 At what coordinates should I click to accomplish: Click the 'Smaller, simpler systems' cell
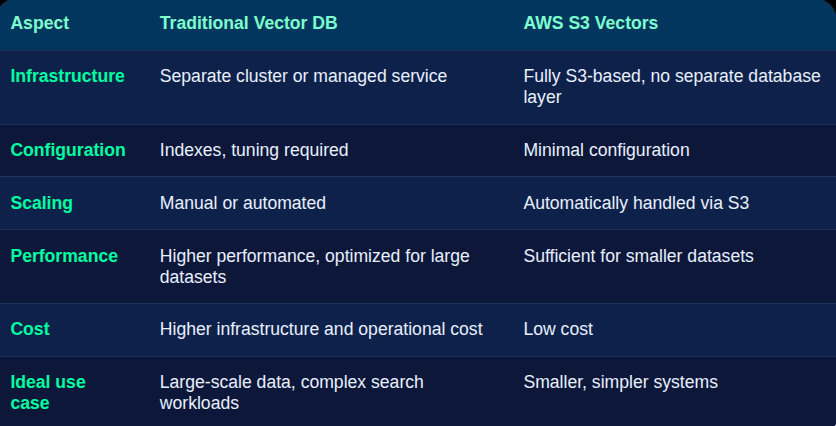tap(621, 382)
